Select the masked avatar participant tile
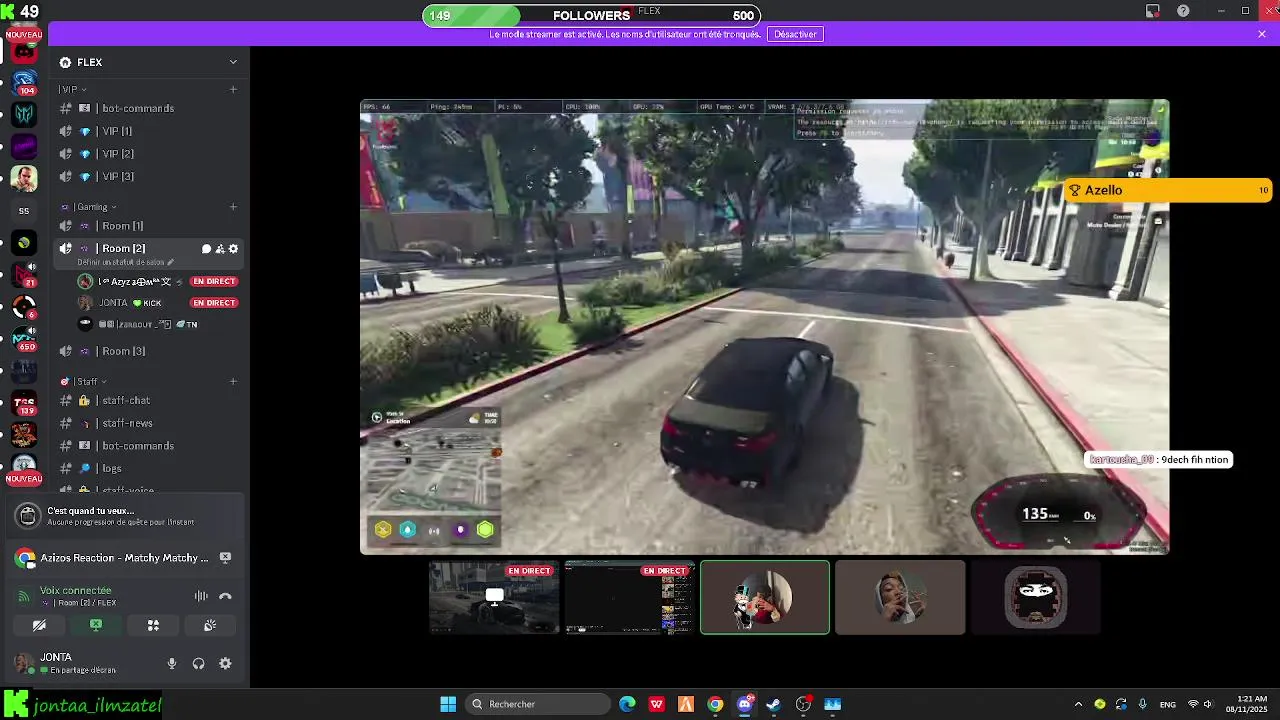 tap(1035, 597)
